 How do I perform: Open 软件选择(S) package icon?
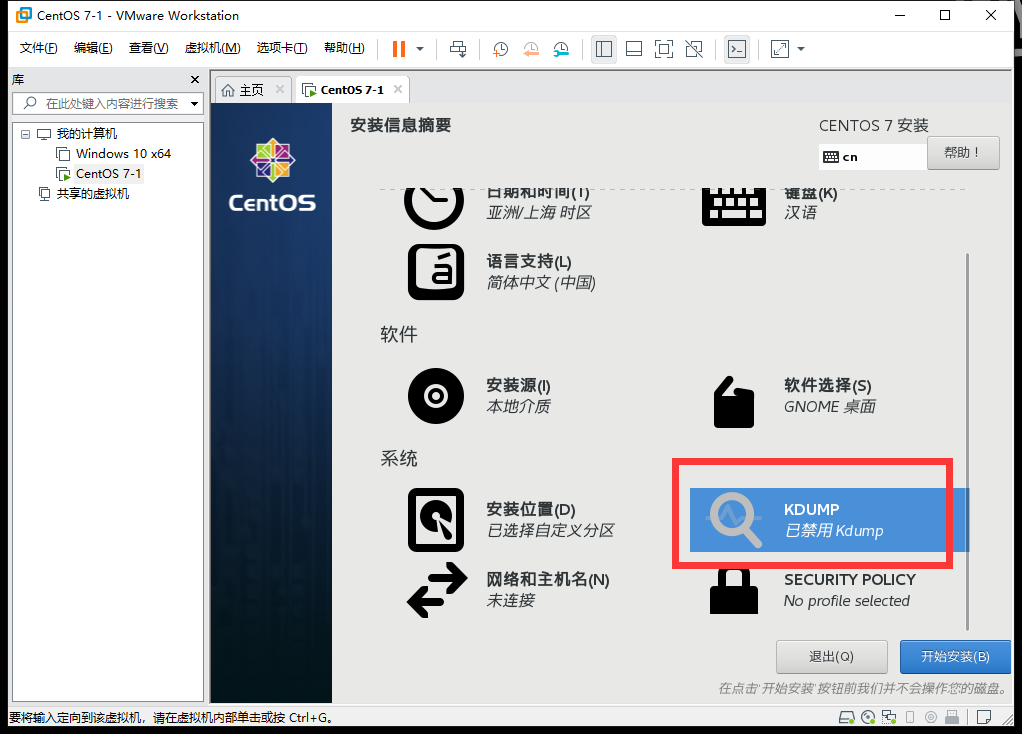tap(733, 402)
